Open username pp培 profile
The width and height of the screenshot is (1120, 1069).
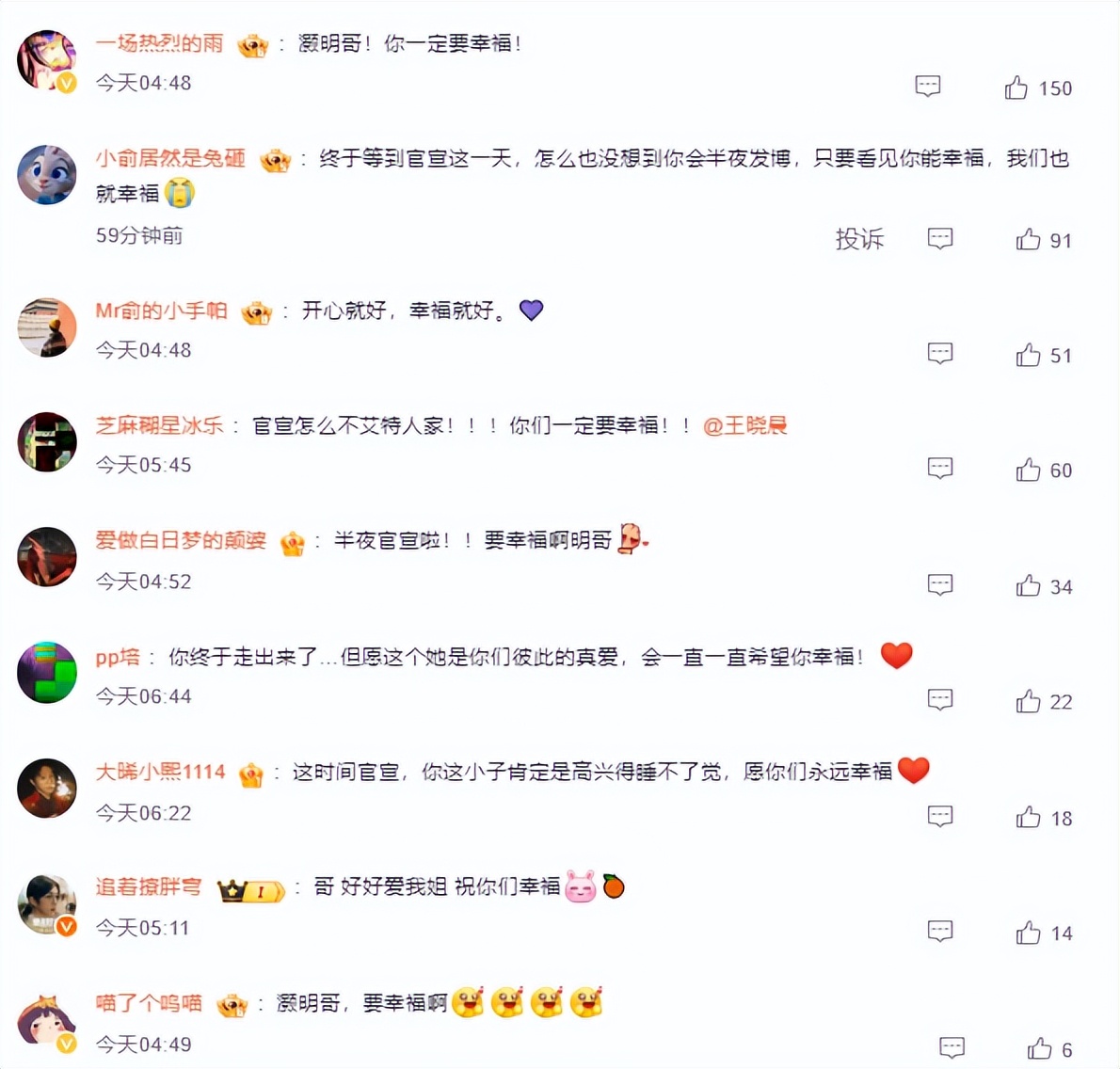pyautogui.click(x=118, y=657)
